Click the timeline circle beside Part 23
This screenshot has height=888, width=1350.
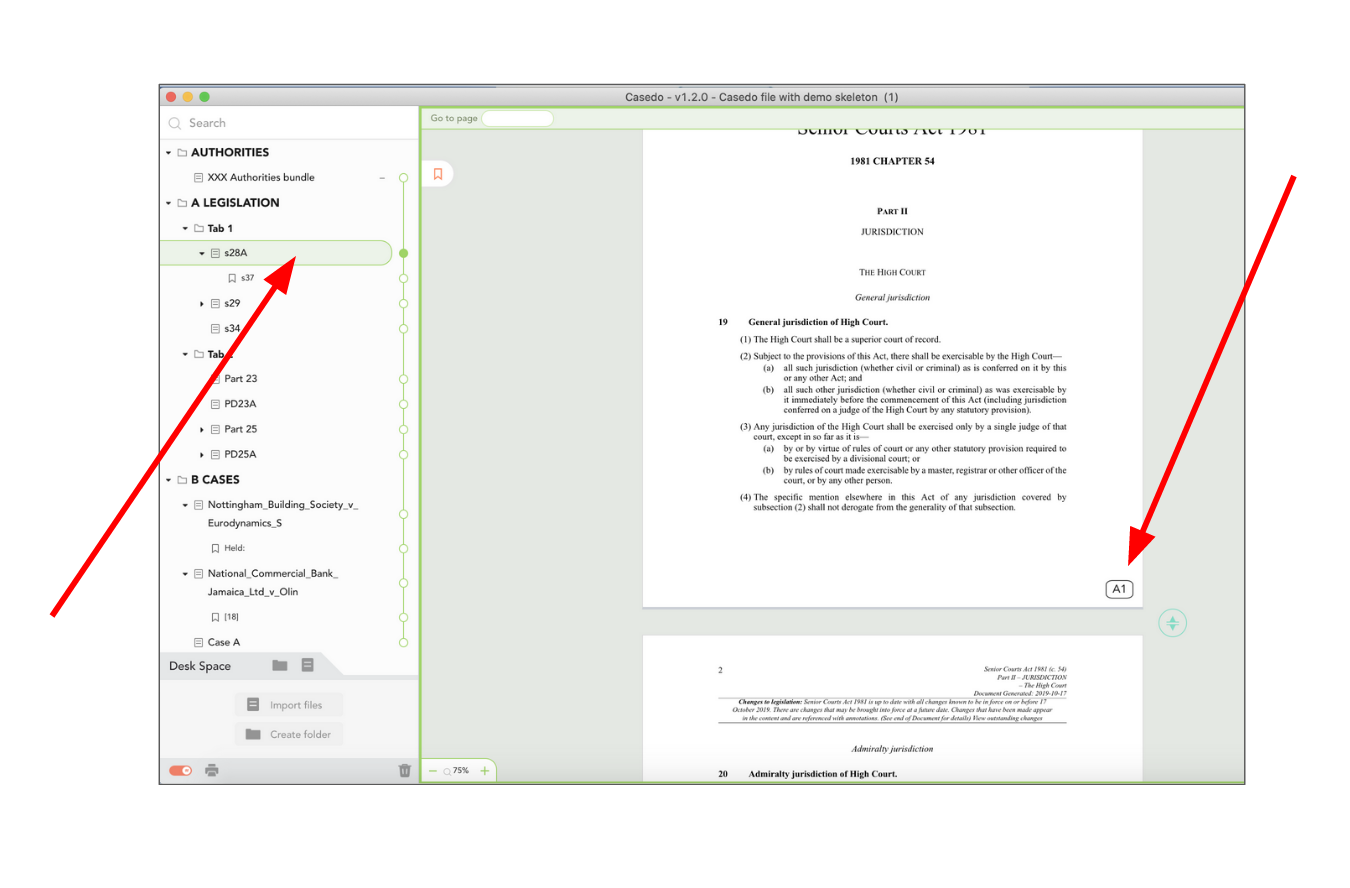pos(404,379)
